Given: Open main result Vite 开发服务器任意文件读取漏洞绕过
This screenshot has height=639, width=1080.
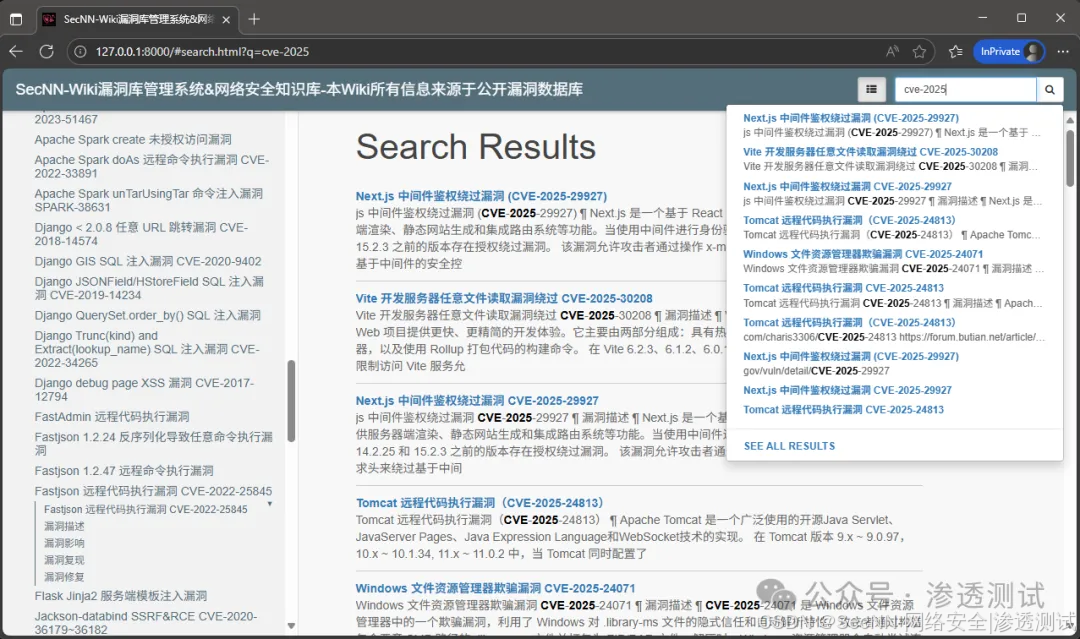Looking at the screenshot, I should point(504,298).
